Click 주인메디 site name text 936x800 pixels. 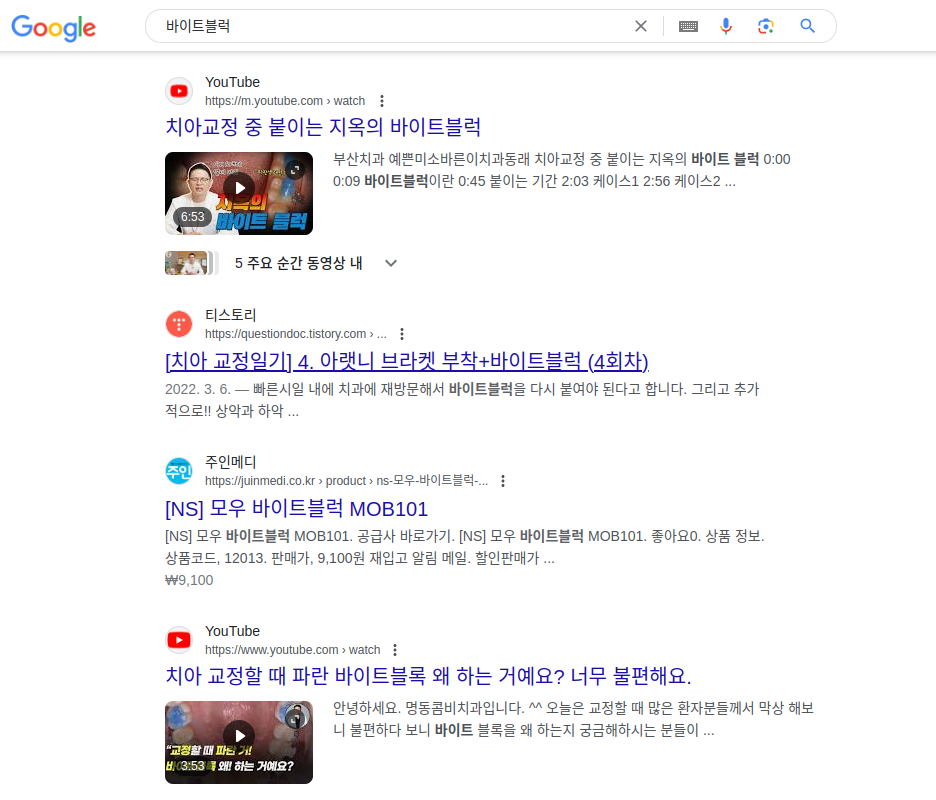coord(230,462)
